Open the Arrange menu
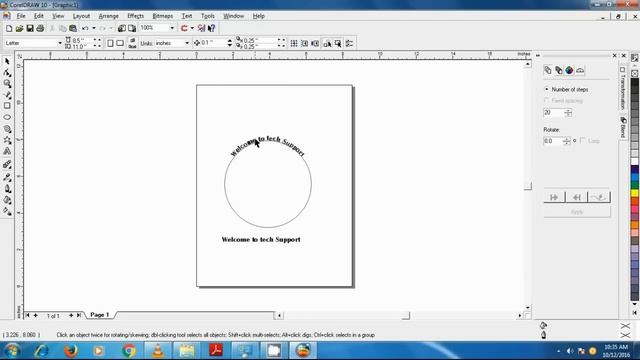The width and height of the screenshot is (640, 360). pyautogui.click(x=109, y=16)
